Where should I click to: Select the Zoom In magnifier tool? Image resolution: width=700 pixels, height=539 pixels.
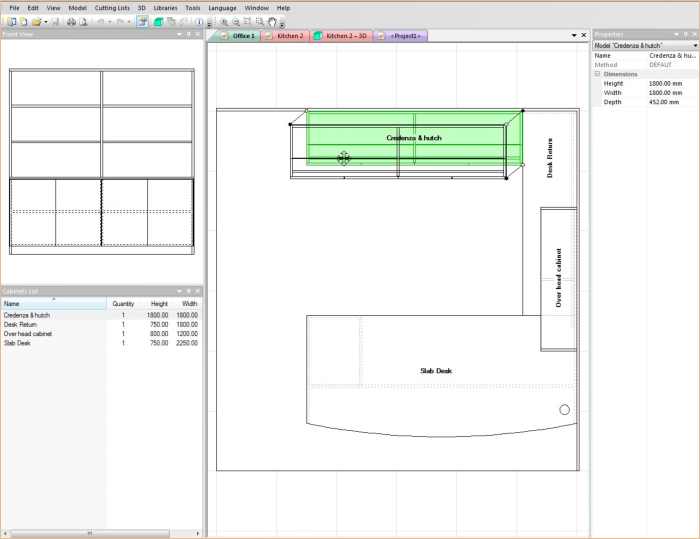point(224,21)
